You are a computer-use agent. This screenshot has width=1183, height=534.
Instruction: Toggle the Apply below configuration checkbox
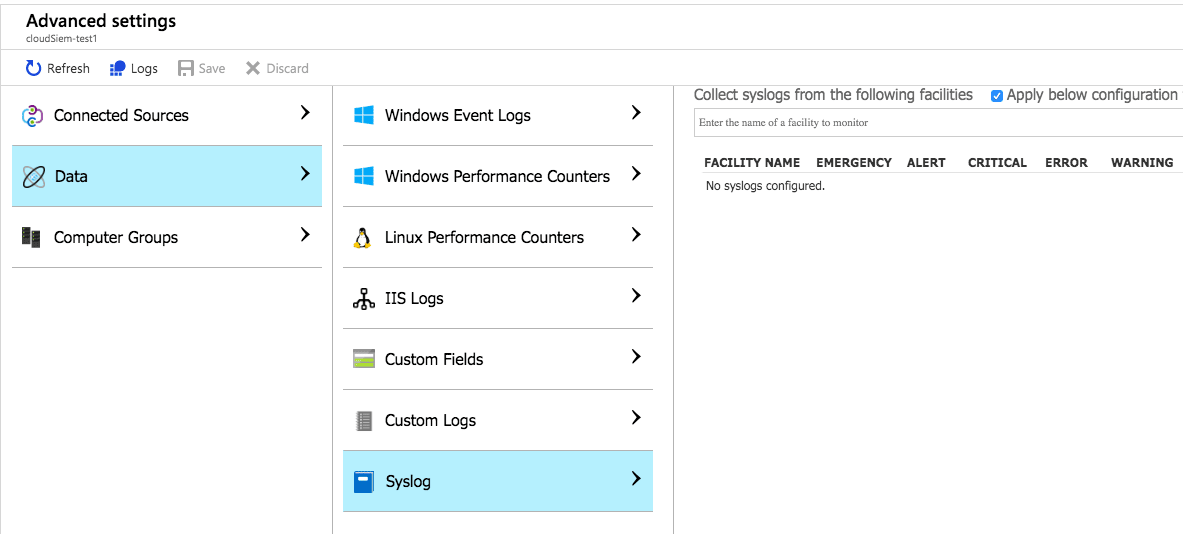(997, 96)
